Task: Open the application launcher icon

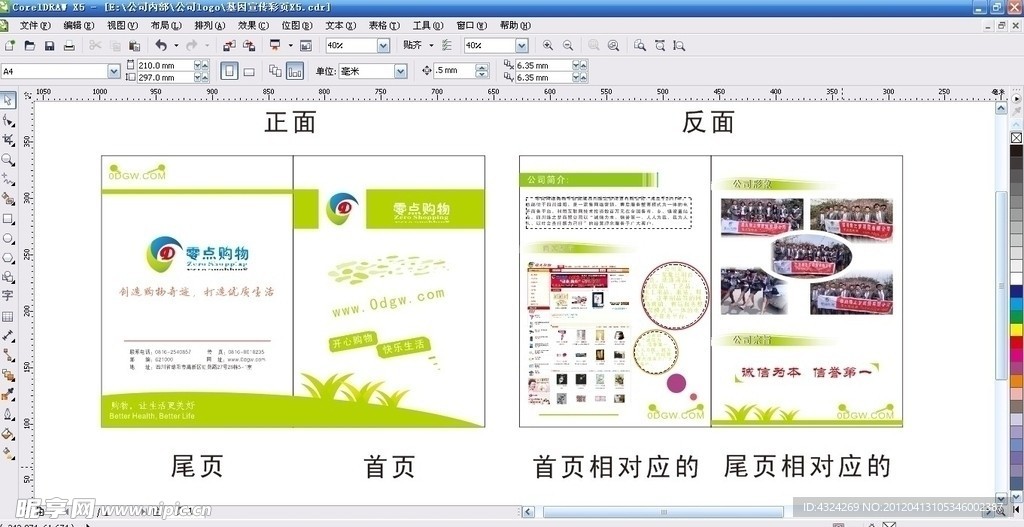Action: 274,45
